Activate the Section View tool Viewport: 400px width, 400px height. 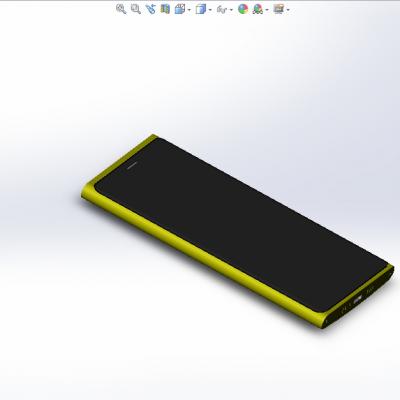point(165,9)
